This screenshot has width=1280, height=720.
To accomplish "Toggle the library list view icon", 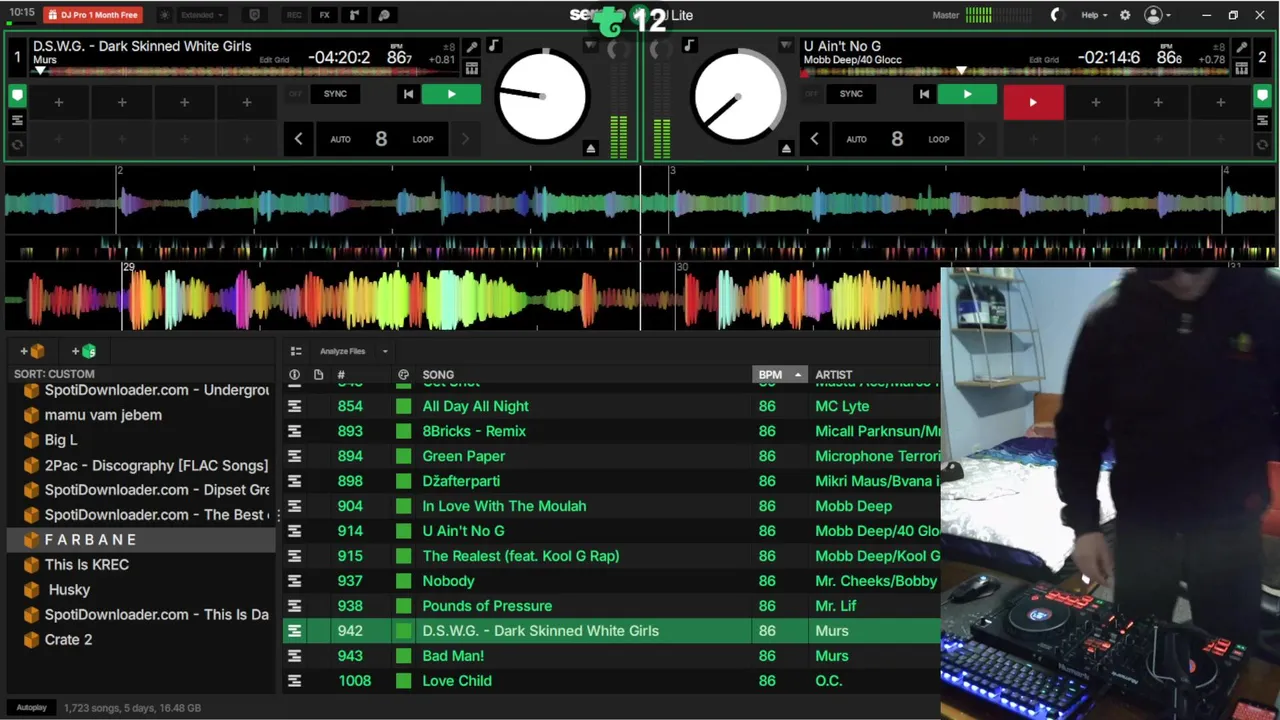I will coord(296,351).
